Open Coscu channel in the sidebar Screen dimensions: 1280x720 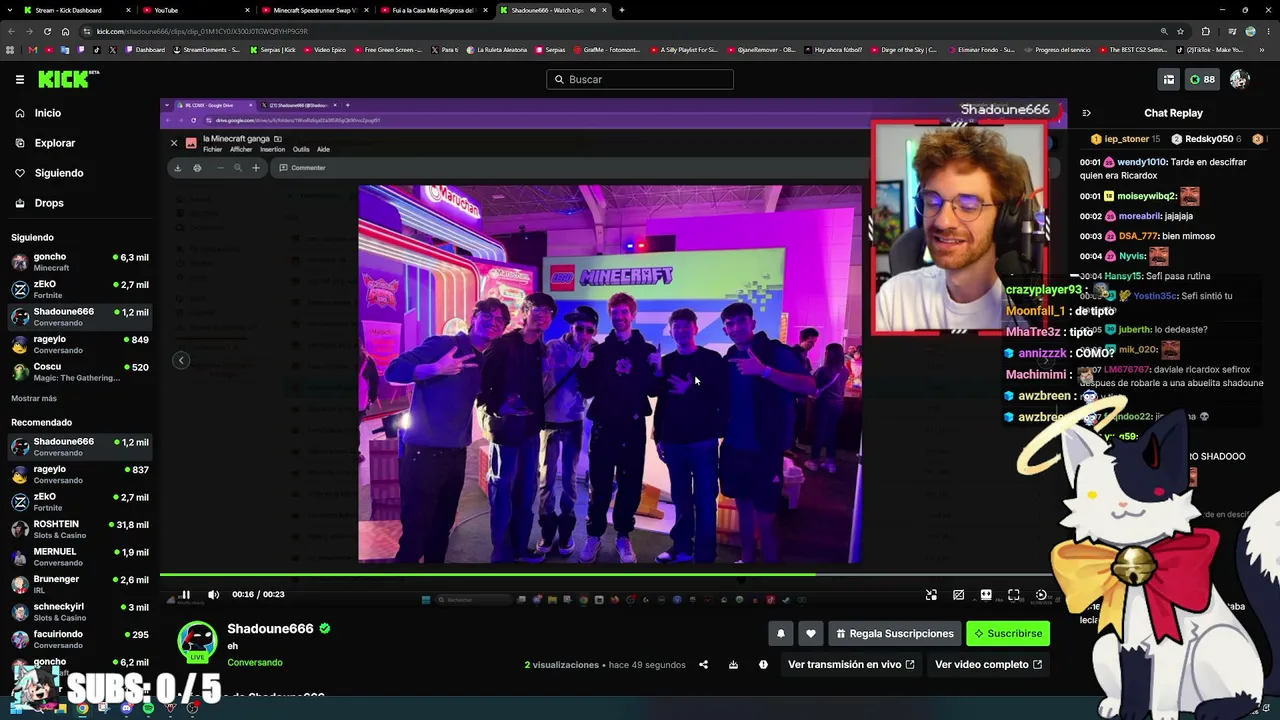pyautogui.click(x=80, y=372)
